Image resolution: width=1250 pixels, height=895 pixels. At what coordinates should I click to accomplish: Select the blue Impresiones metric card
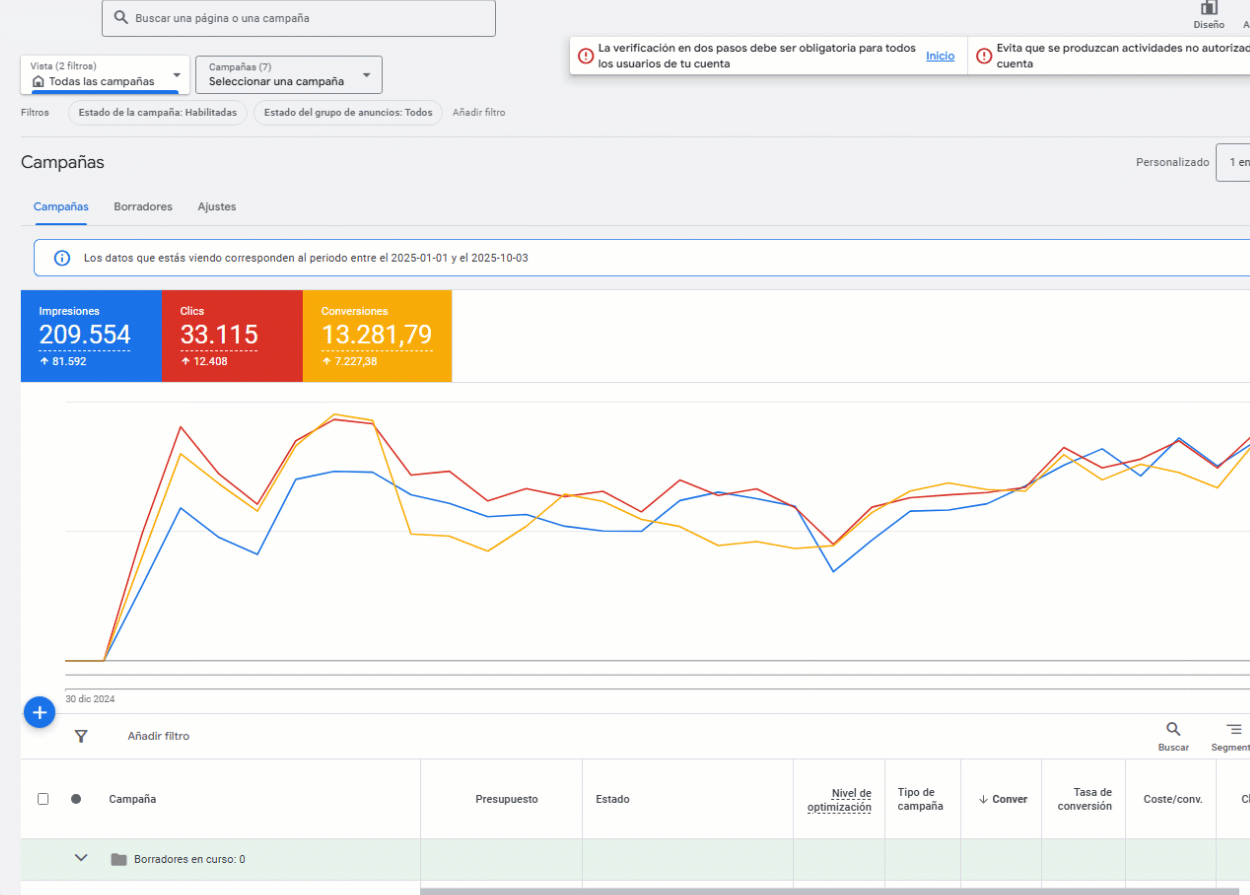pyautogui.click(x=91, y=336)
